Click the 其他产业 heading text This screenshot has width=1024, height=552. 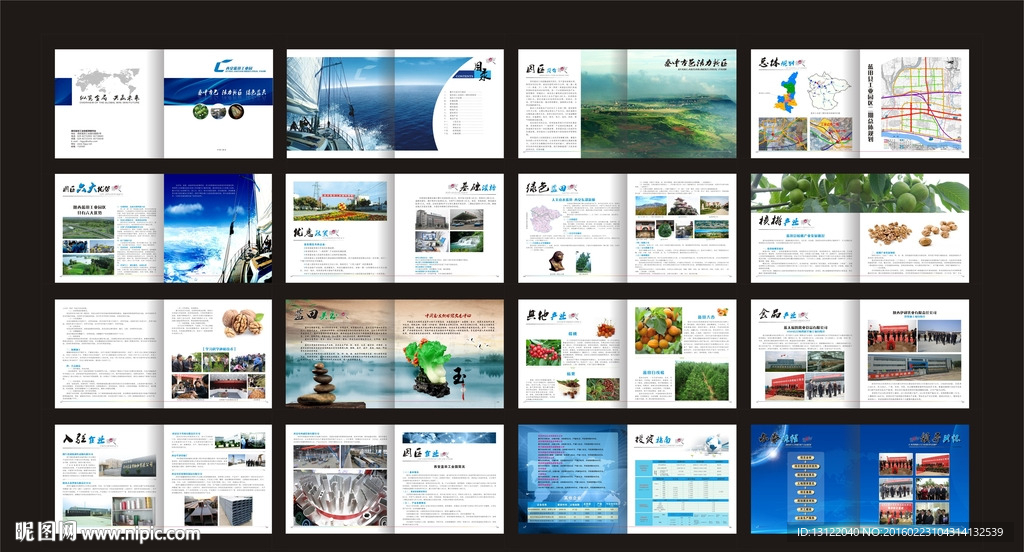[547, 315]
